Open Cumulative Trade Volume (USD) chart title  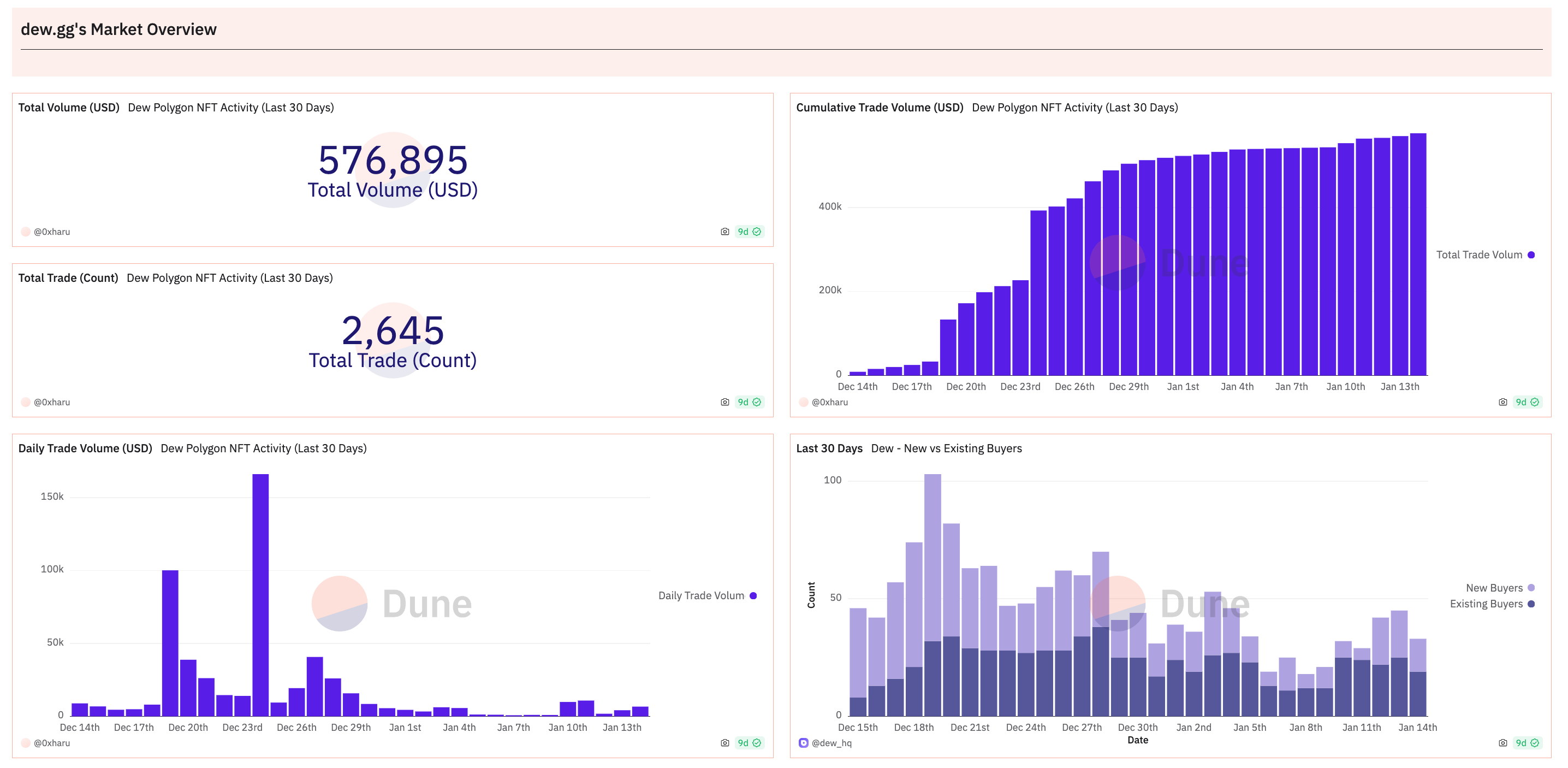879,107
